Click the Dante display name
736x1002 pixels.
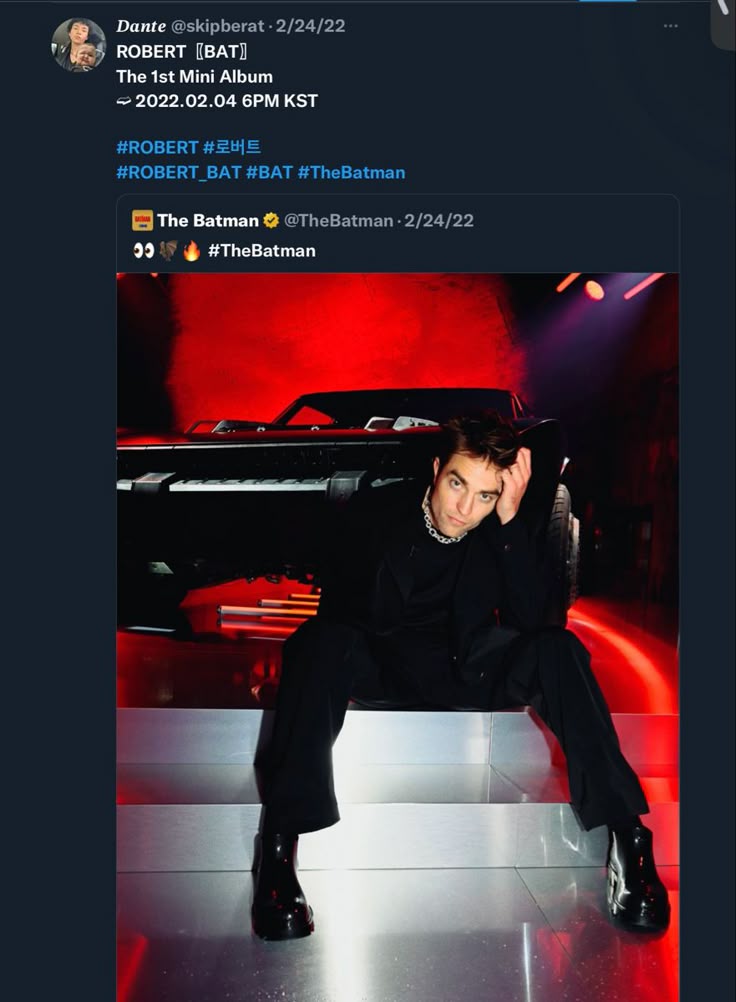click(x=141, y=26)
